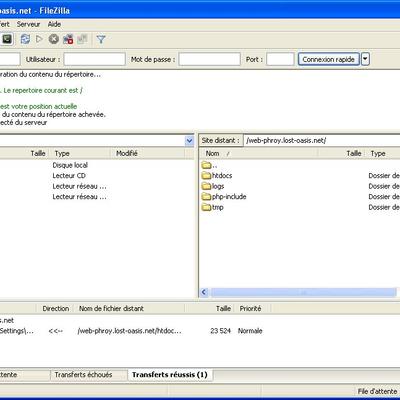Click Nom de fichier distant column header
This screenshot has width=400, height=400.
130,309
